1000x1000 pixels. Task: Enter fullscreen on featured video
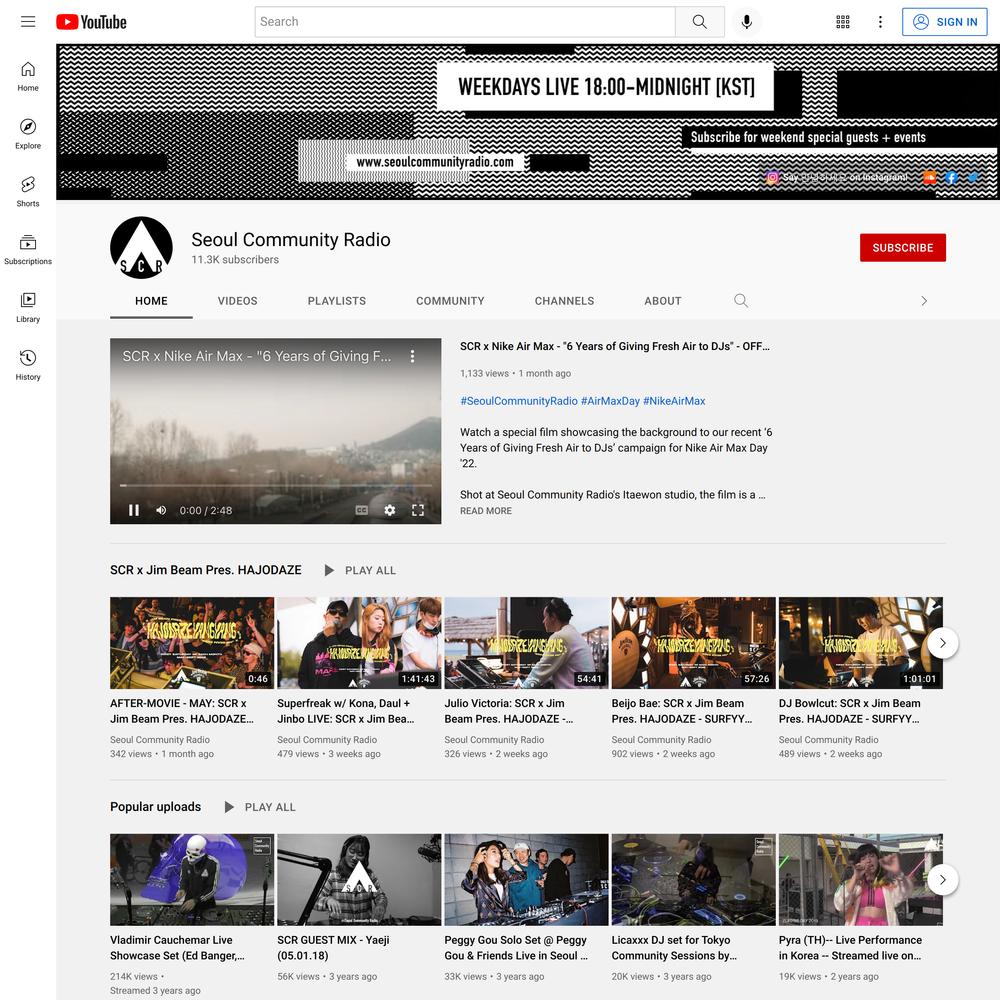(418, 510)
